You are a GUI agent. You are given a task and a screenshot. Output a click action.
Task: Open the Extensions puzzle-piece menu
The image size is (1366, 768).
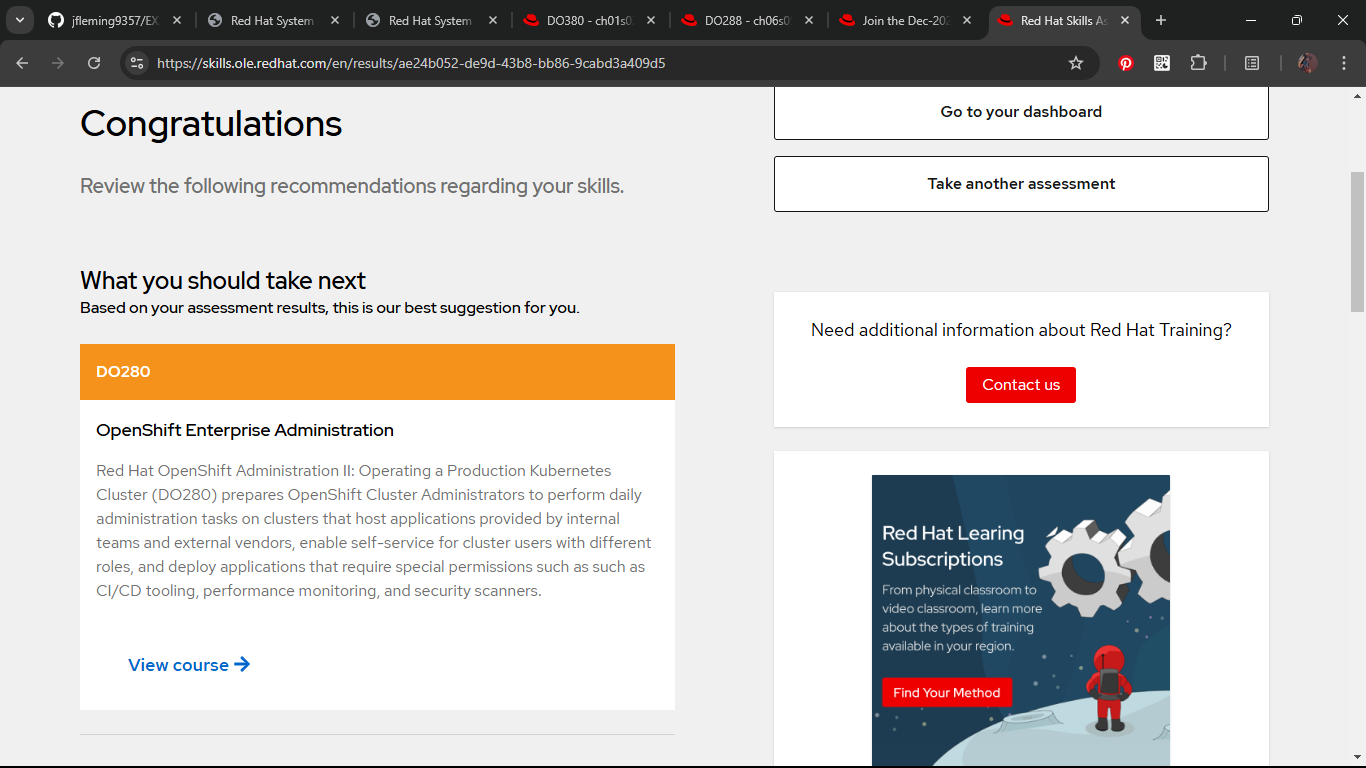point(1199,62)
